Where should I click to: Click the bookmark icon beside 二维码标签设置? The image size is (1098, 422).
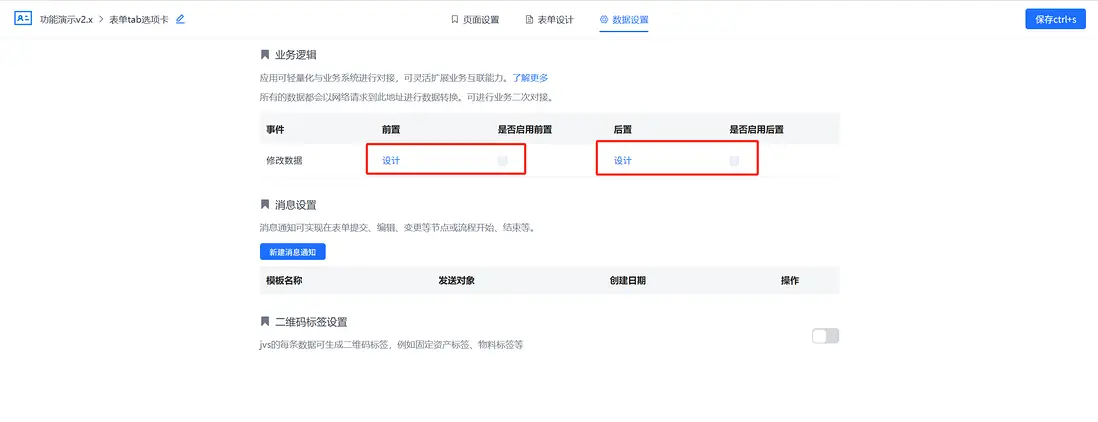pyautogui.click(x=265, y=322)
